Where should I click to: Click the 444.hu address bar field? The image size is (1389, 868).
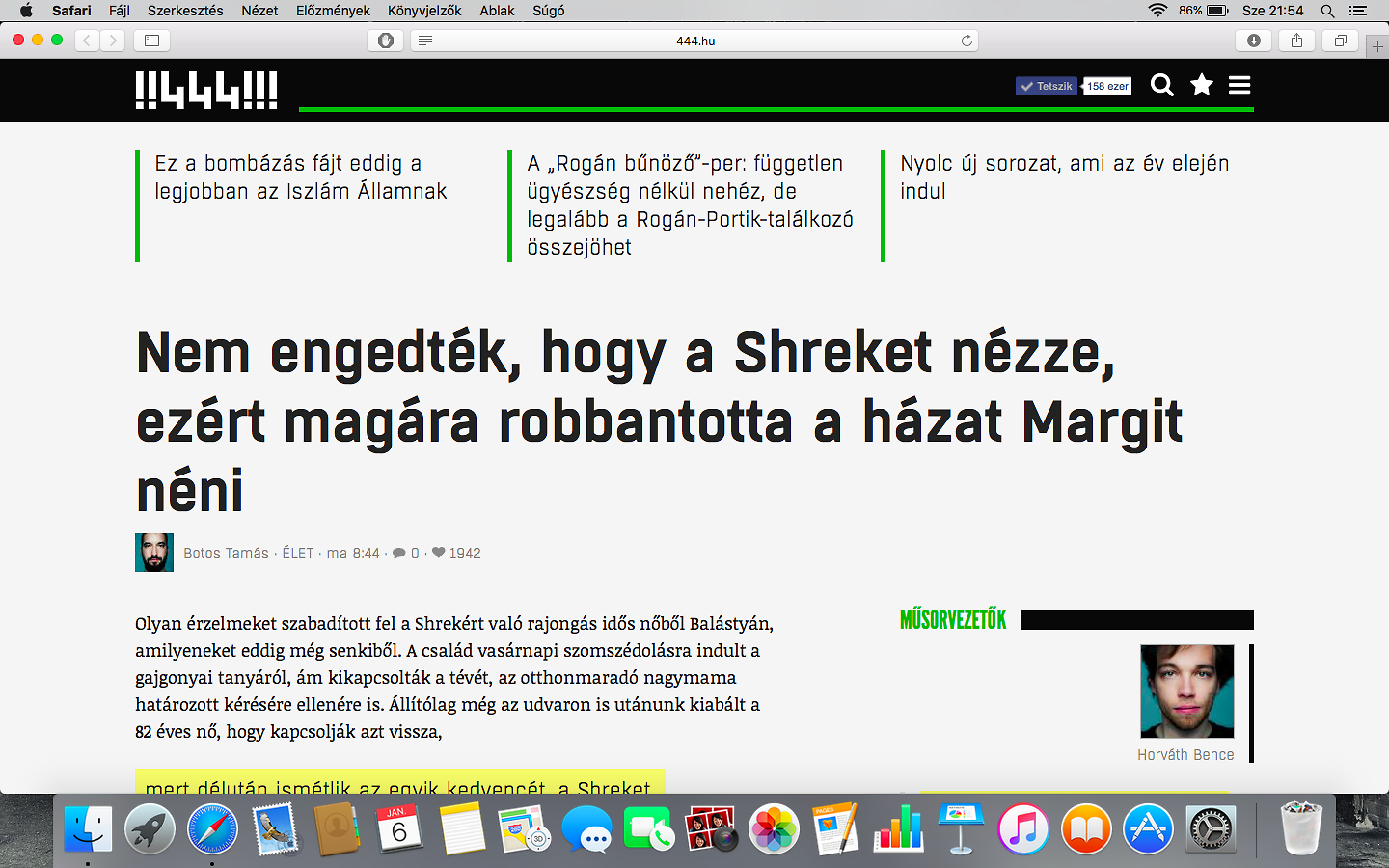pos(694,41)
